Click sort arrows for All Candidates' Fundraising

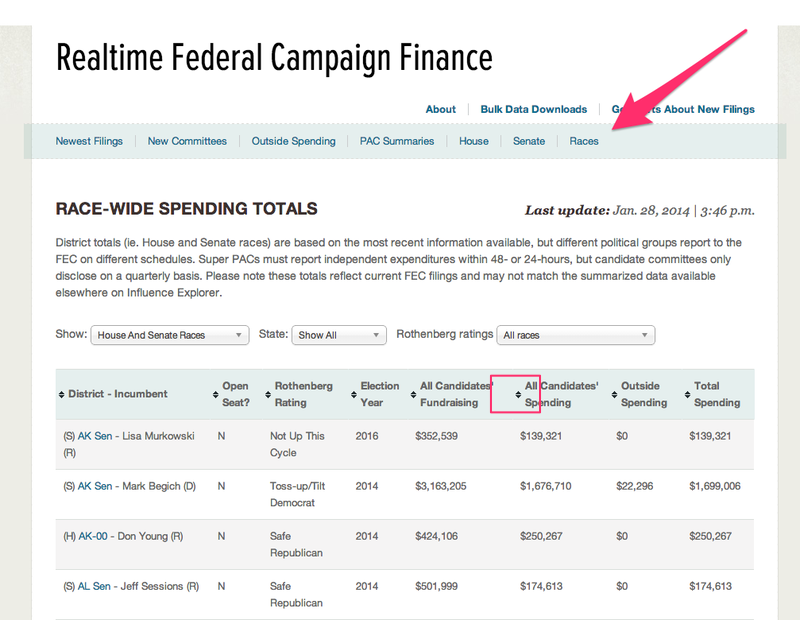tap(413, 394)
